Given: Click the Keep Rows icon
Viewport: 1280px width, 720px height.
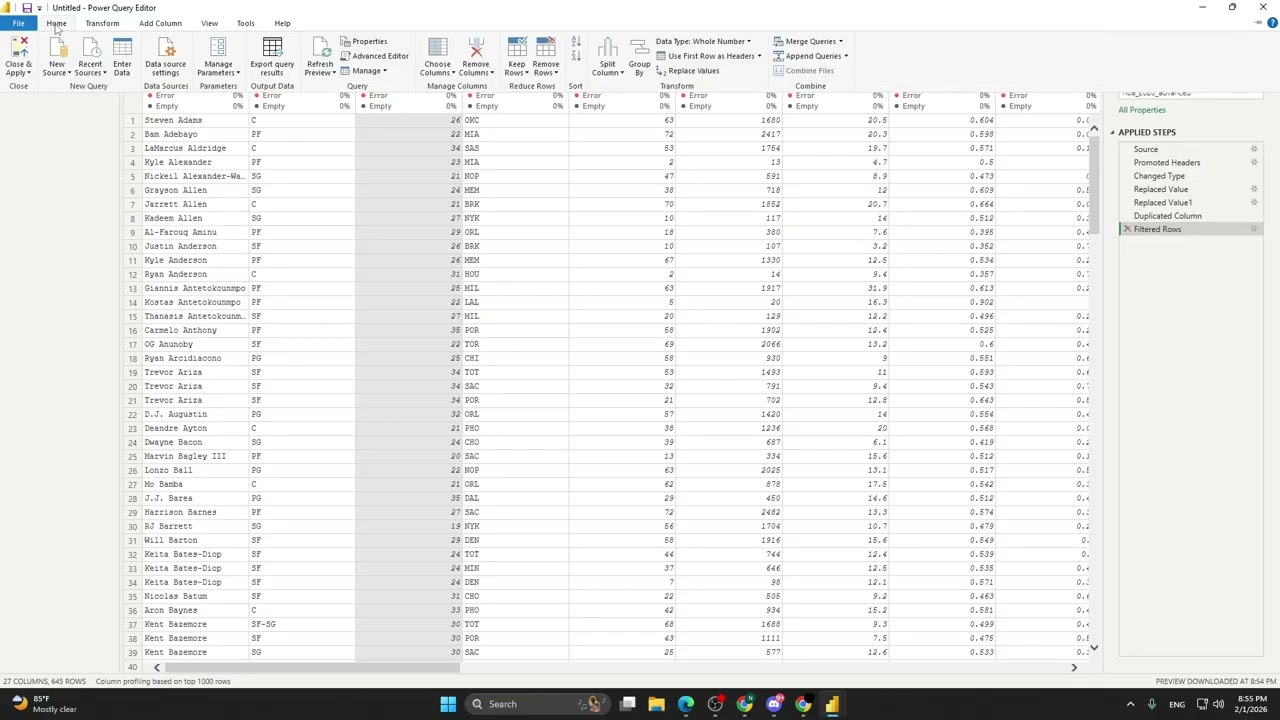Looking at the screenshot, I should pos(517,49).
